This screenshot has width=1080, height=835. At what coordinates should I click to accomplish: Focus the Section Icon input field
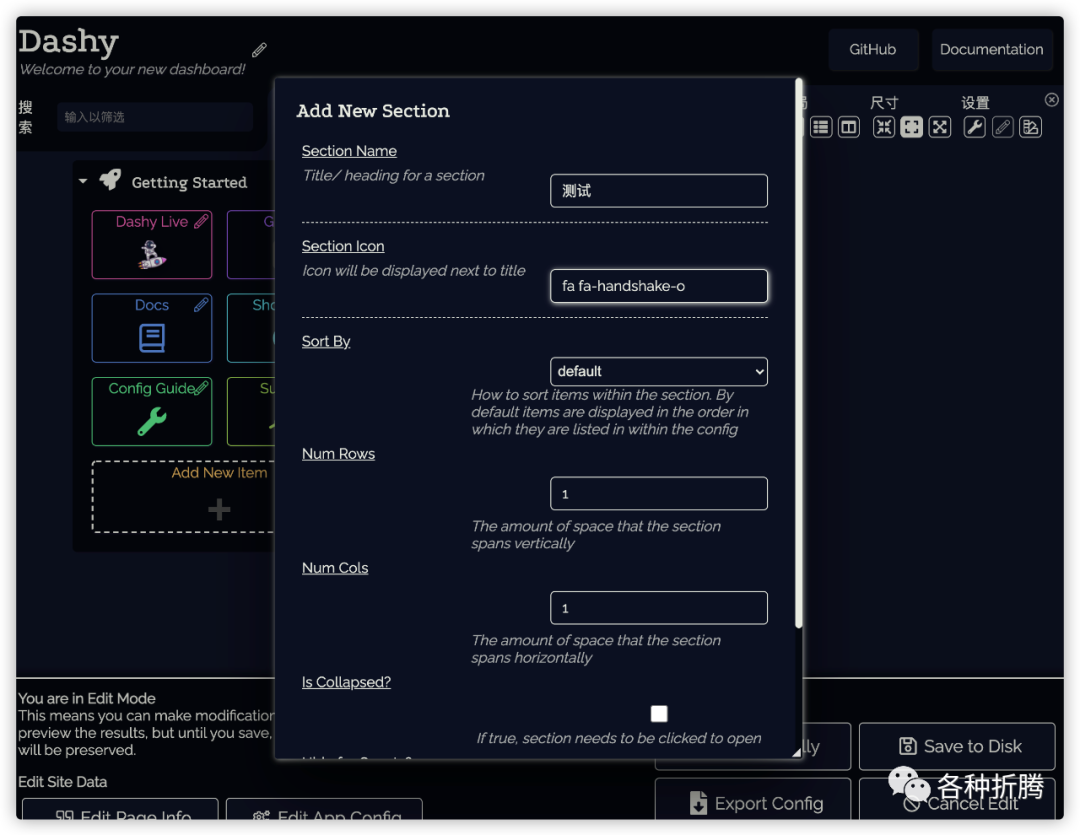(x=658, y=286)
